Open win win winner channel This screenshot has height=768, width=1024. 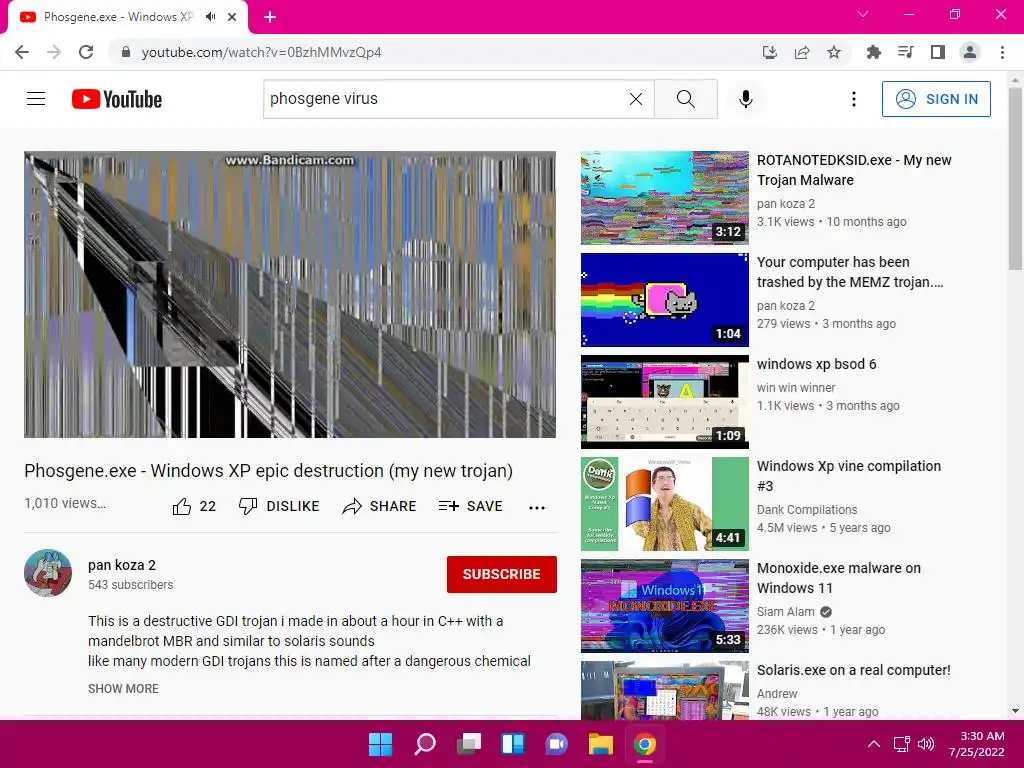coord(795,387)
